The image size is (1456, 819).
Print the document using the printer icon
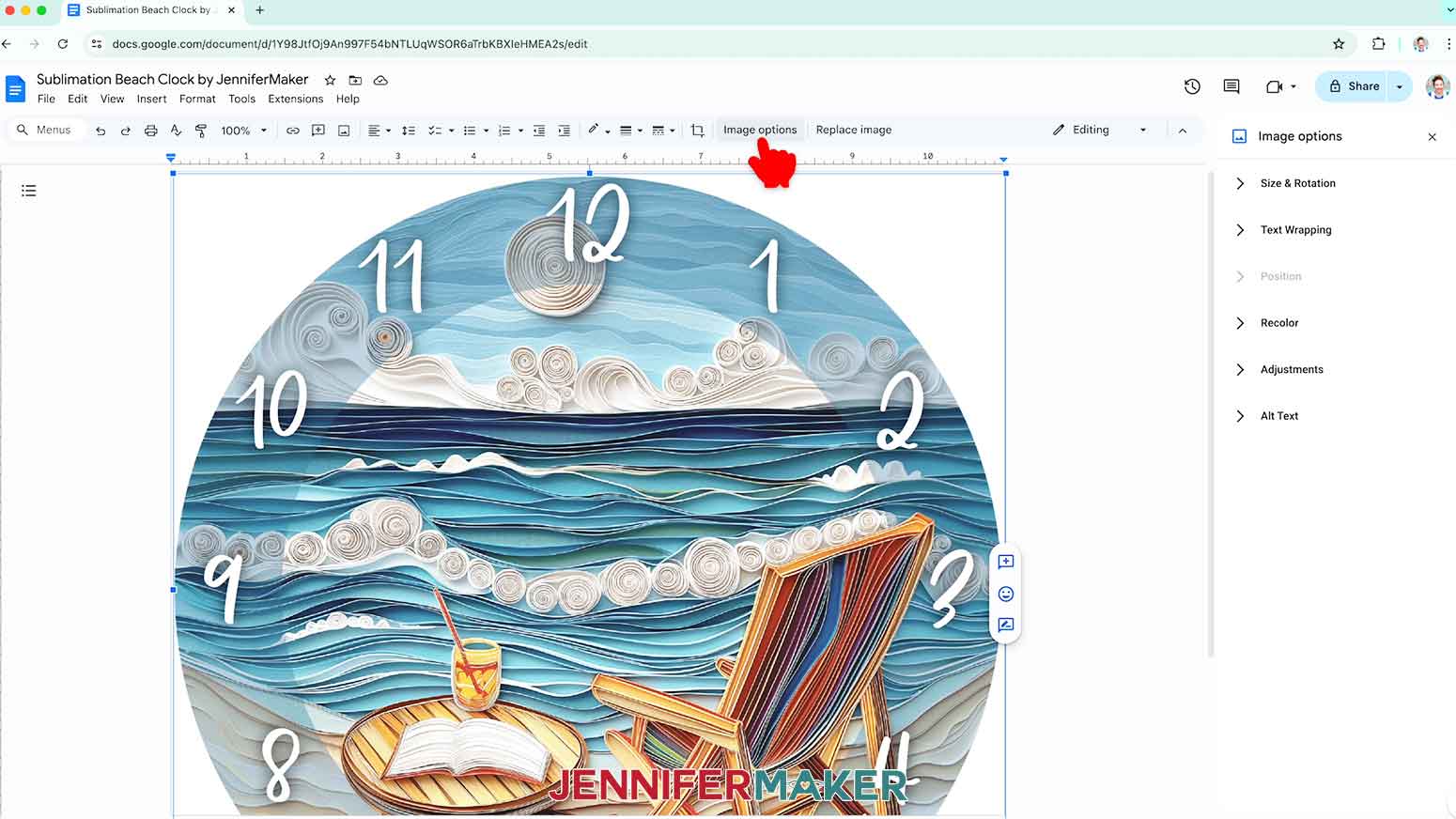(x=150, y=131)
